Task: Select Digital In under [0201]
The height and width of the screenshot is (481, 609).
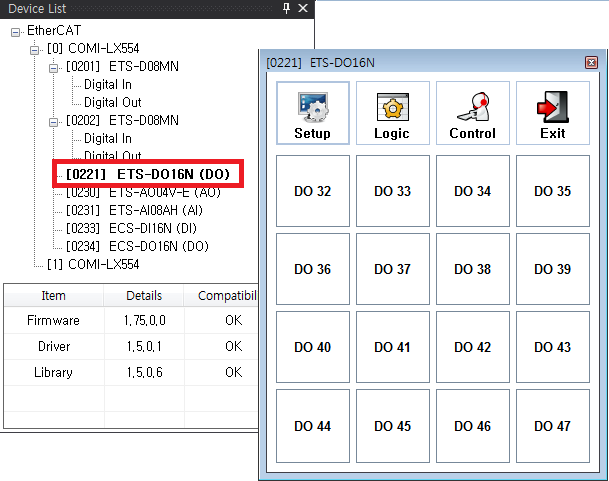Action: click(x=107, y=85)
